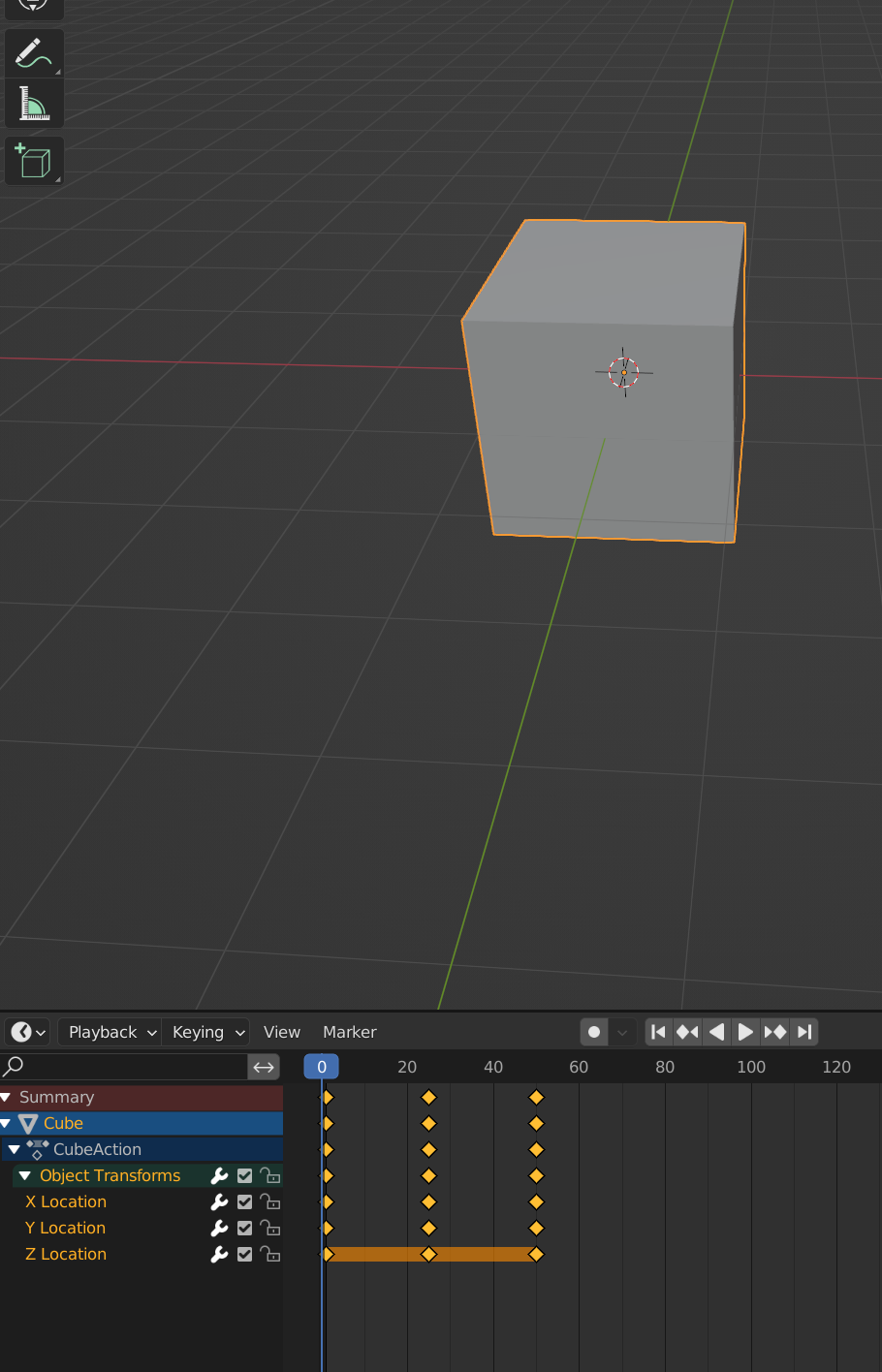The width and height of the screenshot is (882, 1372).
Task: Select the Z Location channel
Action: click(66, 1254)
